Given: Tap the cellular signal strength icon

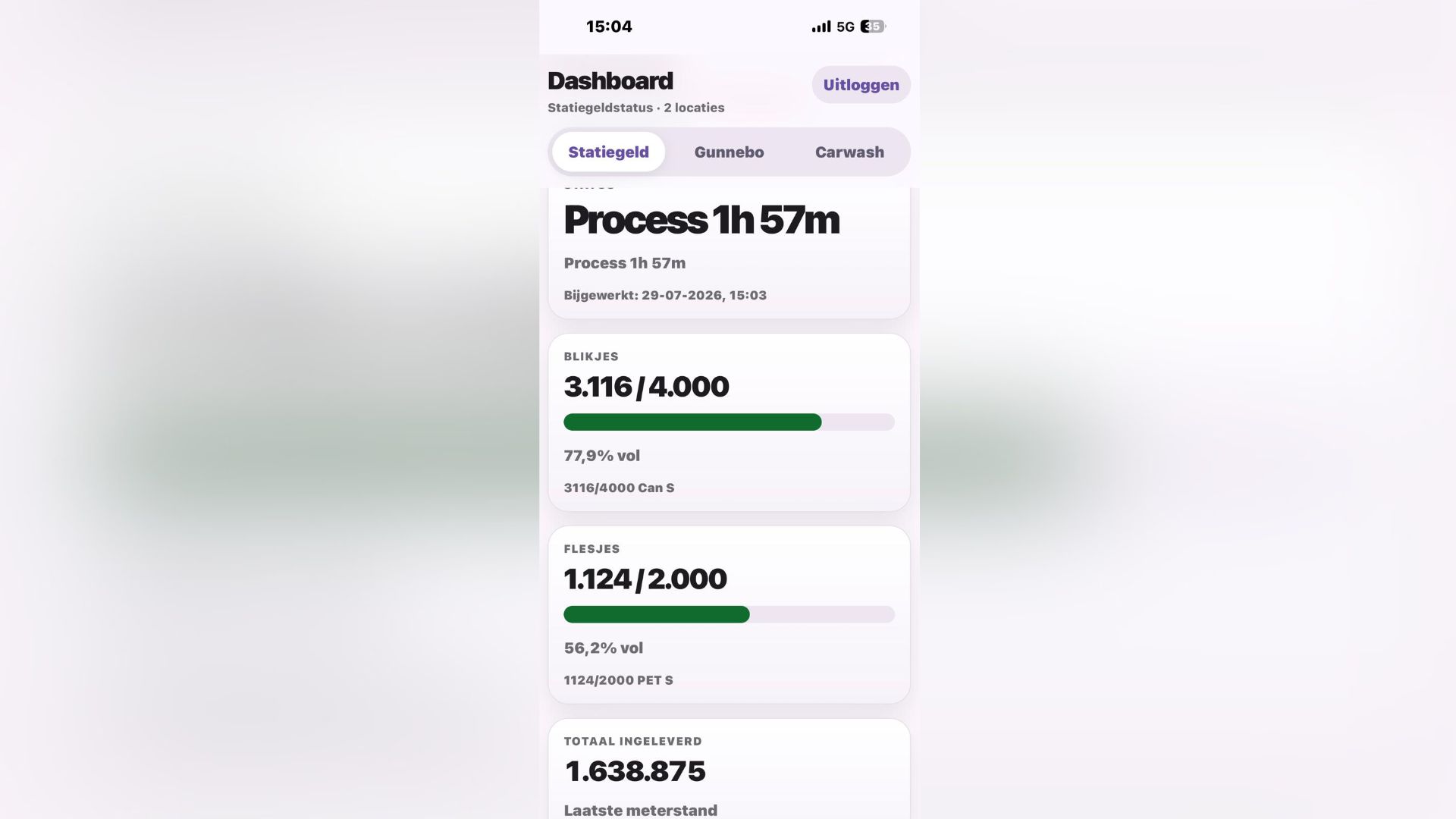Looking at the screenshot, I should (x=821, y=27).
